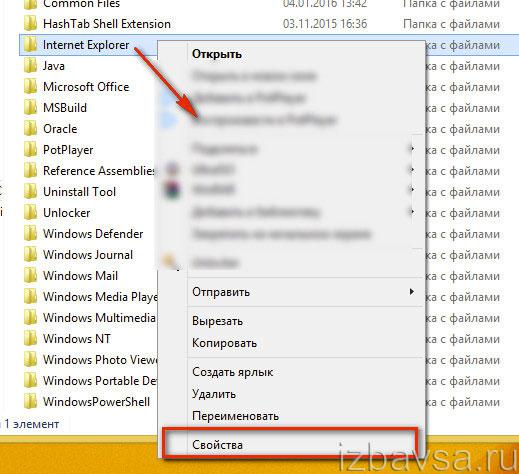
Task: Click the WindowsPowerShell folder icon
Action: click(x=30, y=402)
